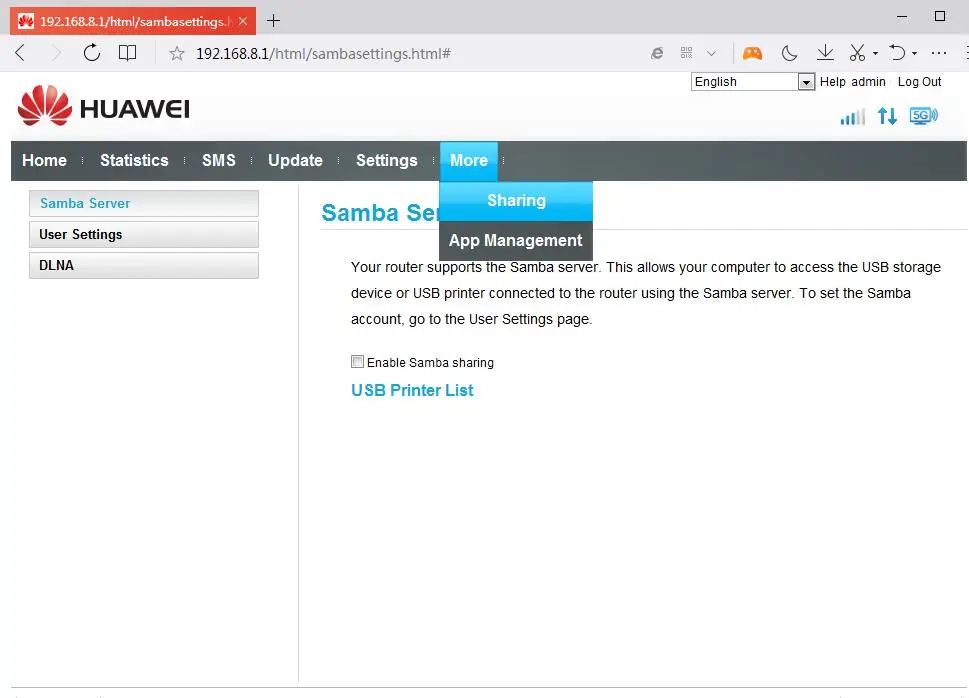Click the game controller toolbar icon
The width and height of the screenshot is (969, 698).
tap(752, 53)
